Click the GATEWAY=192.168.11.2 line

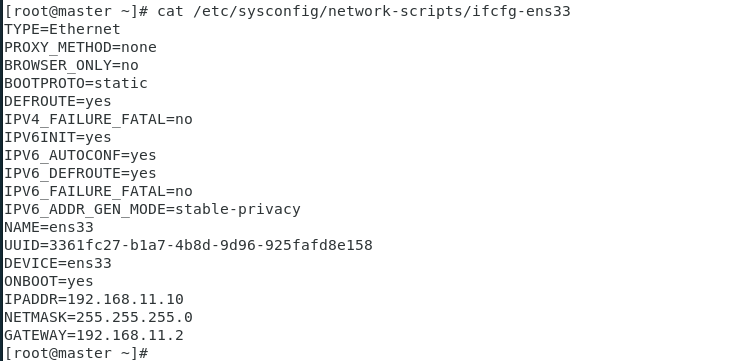coord(94,335)
